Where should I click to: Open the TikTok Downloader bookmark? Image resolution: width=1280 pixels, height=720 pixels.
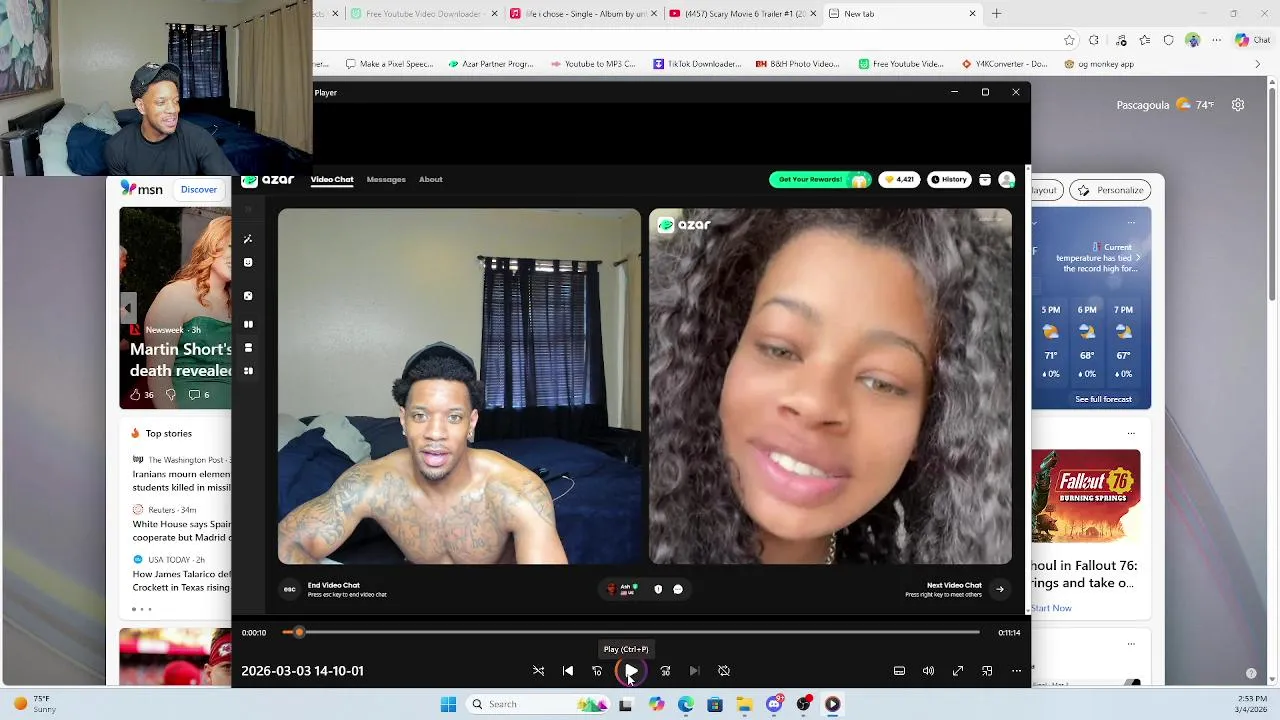click(x=697, y=64)
